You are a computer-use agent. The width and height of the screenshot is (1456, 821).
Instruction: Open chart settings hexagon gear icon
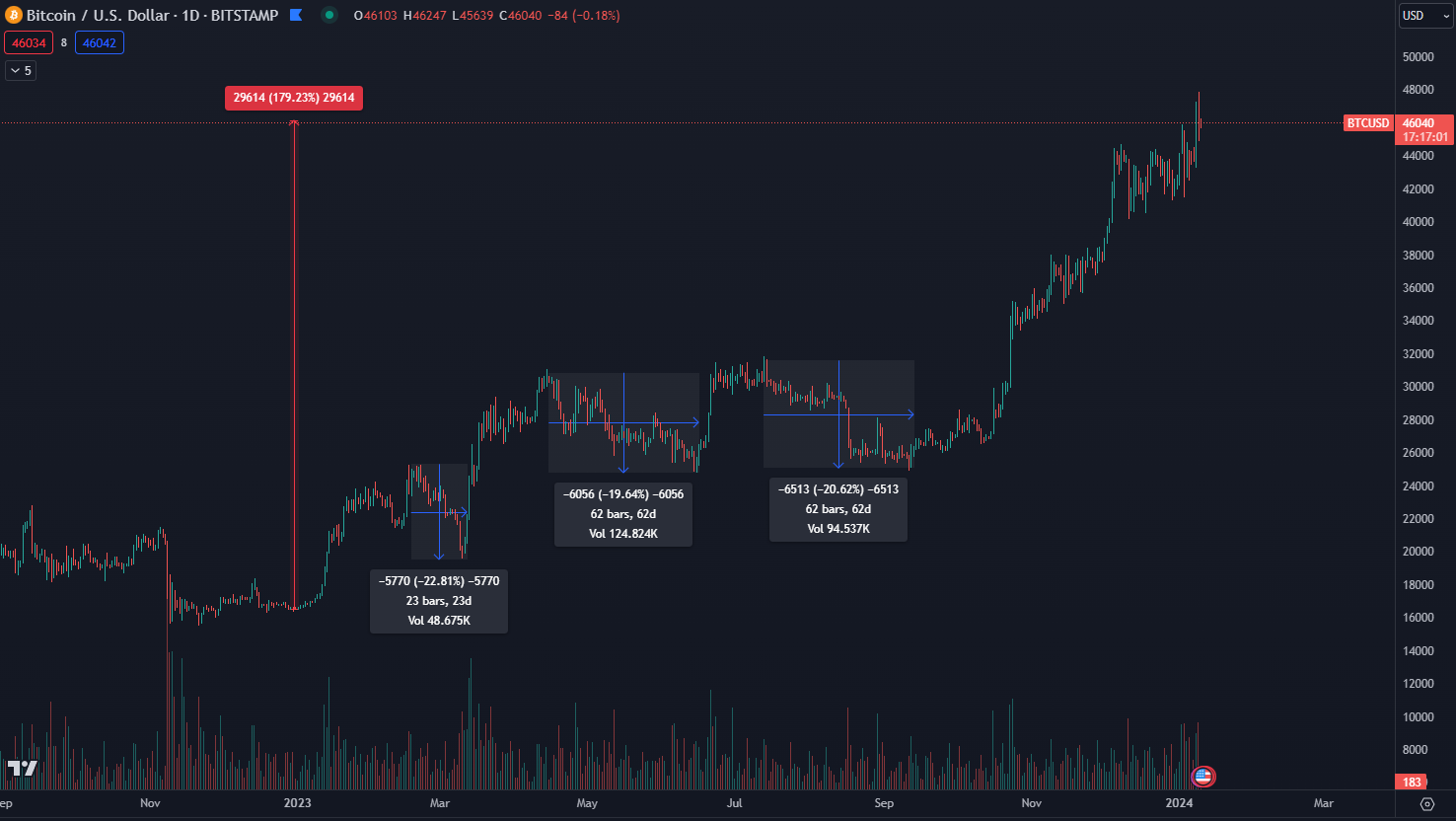click(x=1426, y=803)
